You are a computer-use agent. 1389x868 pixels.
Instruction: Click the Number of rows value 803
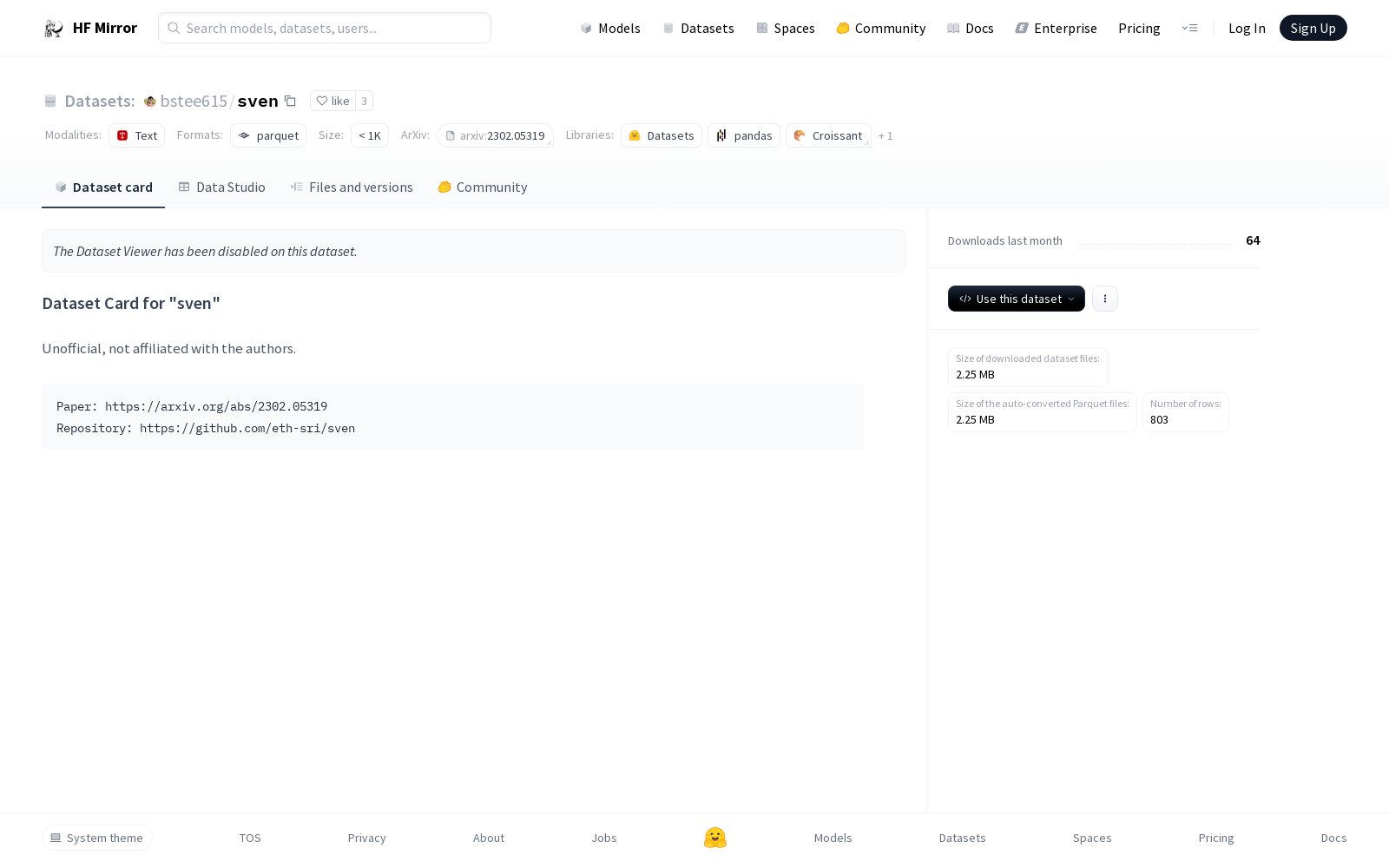(1159, 420)
